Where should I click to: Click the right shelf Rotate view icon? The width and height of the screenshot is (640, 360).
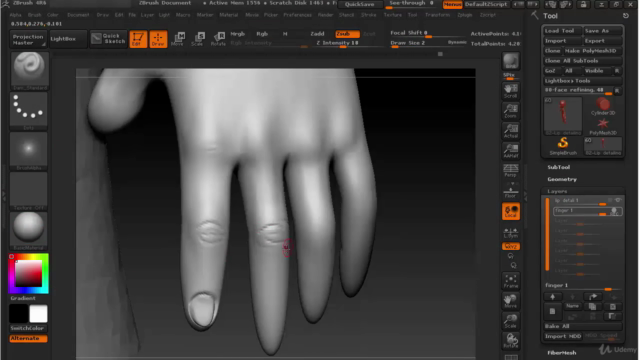click(x=511, y=341)
